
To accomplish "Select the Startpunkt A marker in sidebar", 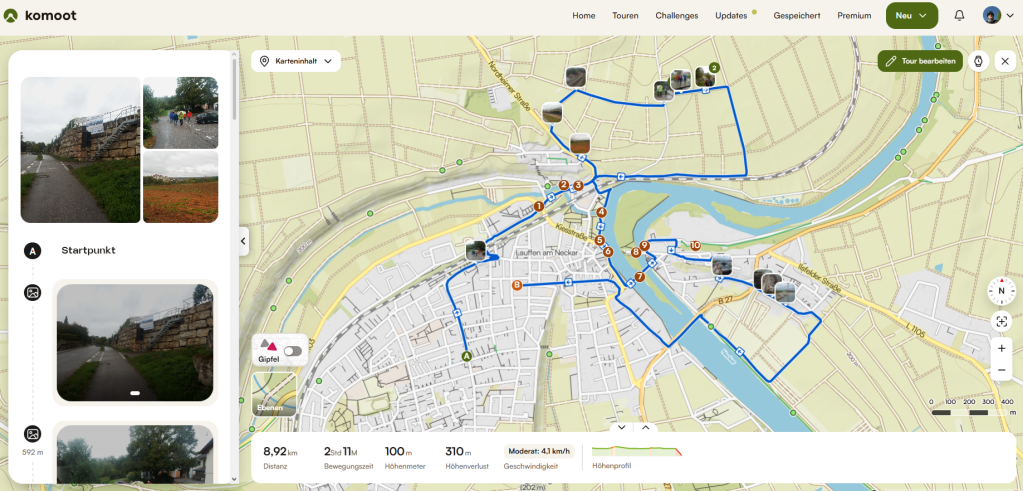I will point(32,250).
